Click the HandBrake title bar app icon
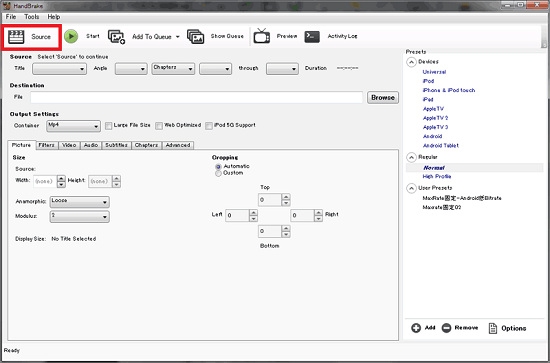The image size is (550, 363). tap(6, 6)
